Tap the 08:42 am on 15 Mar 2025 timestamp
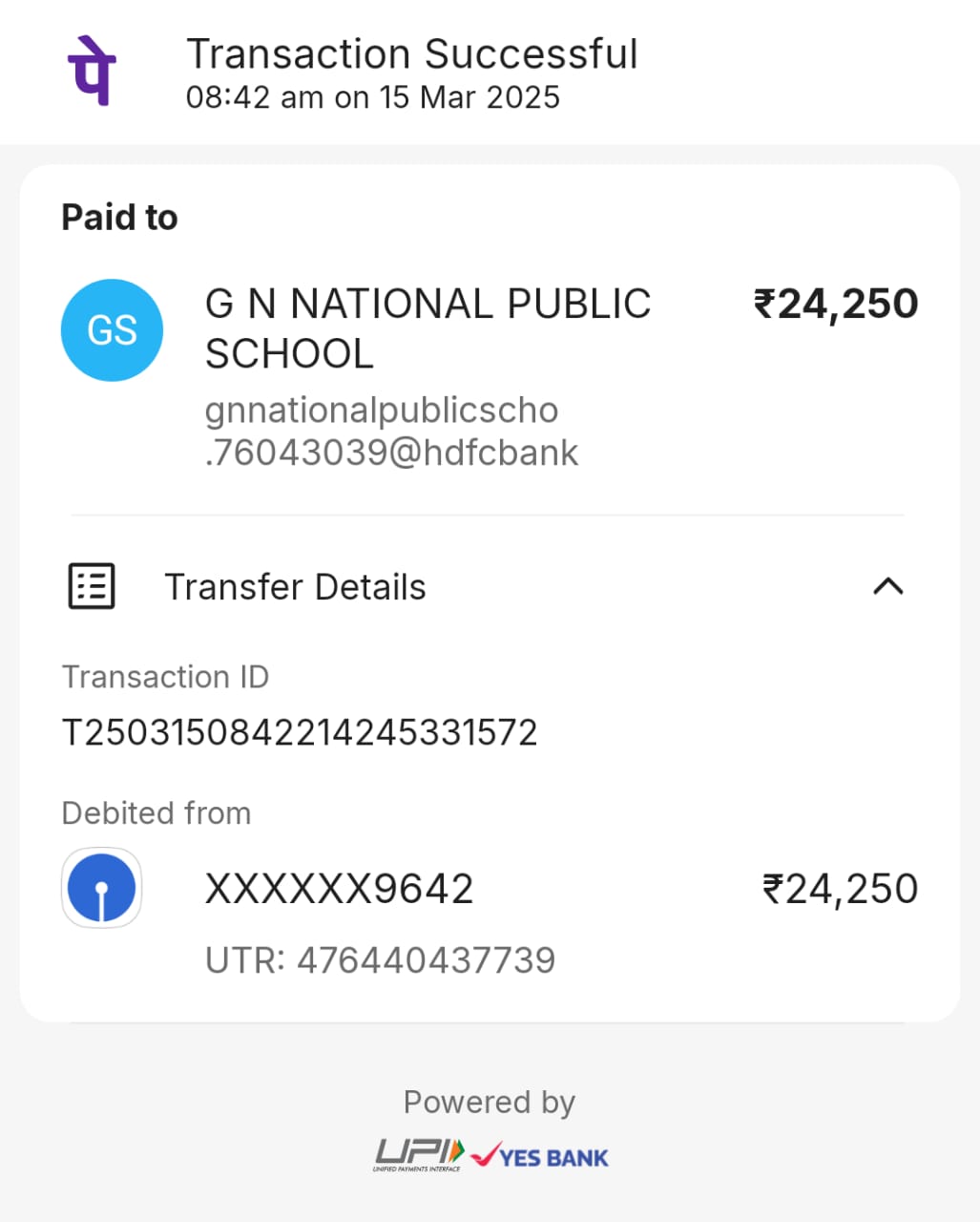This screenshot has height=1222, width=980. click(x=373, y=97)
